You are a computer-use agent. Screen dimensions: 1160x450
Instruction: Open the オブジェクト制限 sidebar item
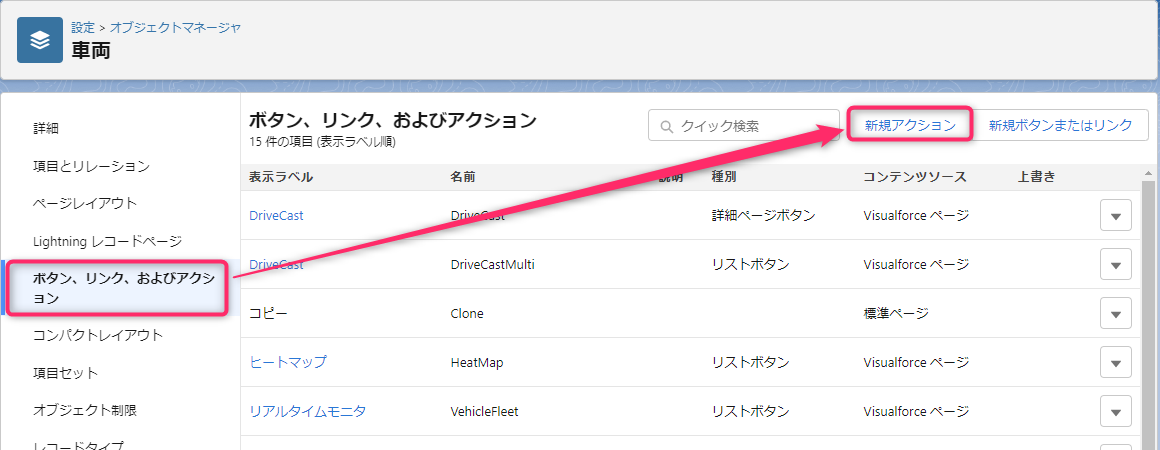click(85, 409)
